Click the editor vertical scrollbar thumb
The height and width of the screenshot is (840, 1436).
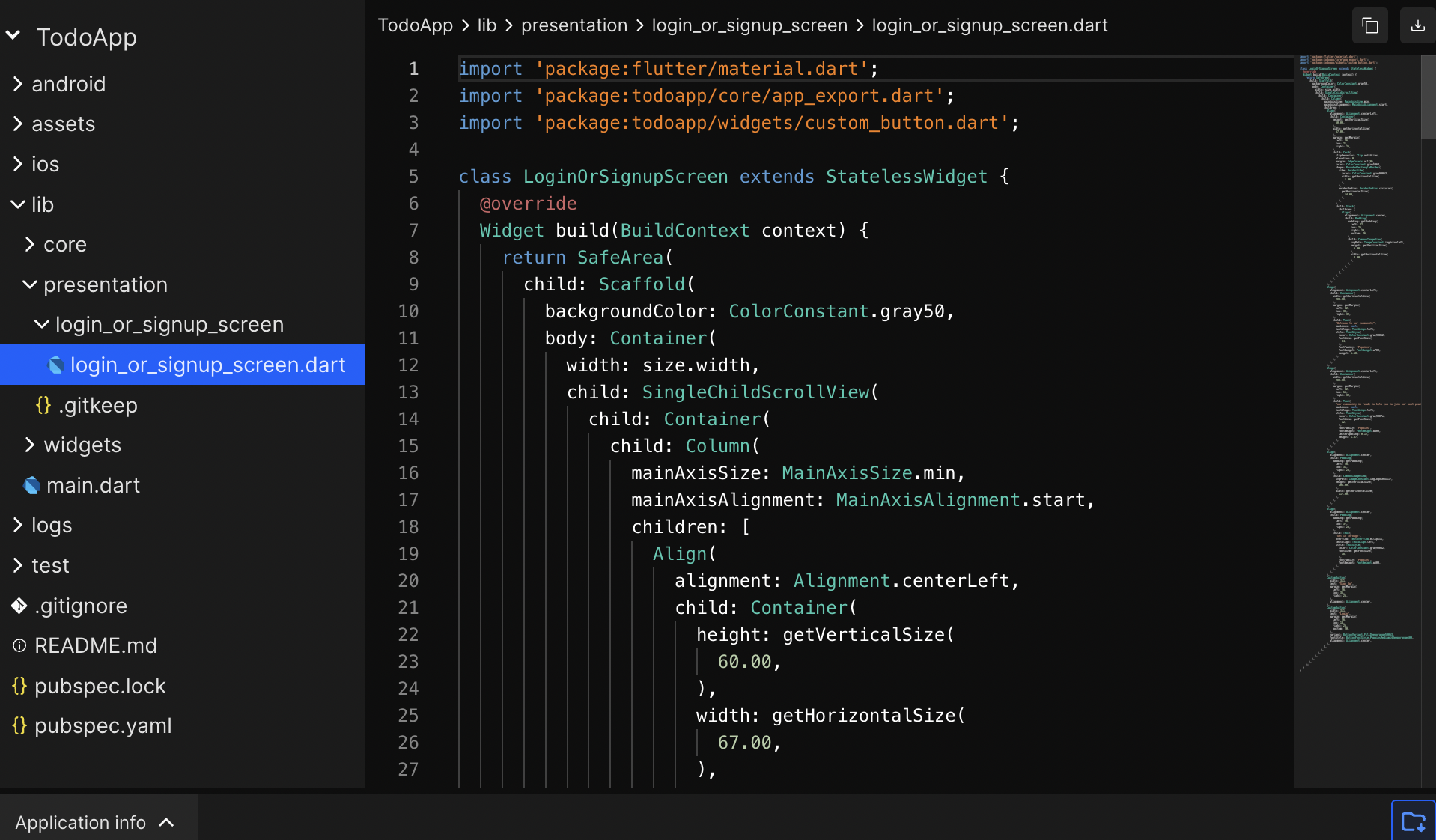(1429, 97)
